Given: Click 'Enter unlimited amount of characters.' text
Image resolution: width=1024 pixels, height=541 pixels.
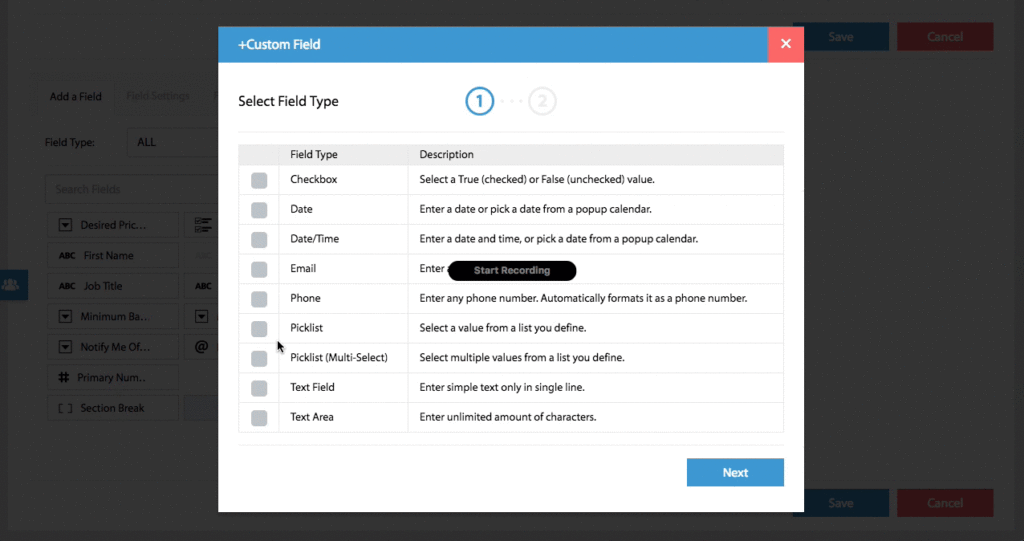Looking at the screenshot, I should [508, 417].
